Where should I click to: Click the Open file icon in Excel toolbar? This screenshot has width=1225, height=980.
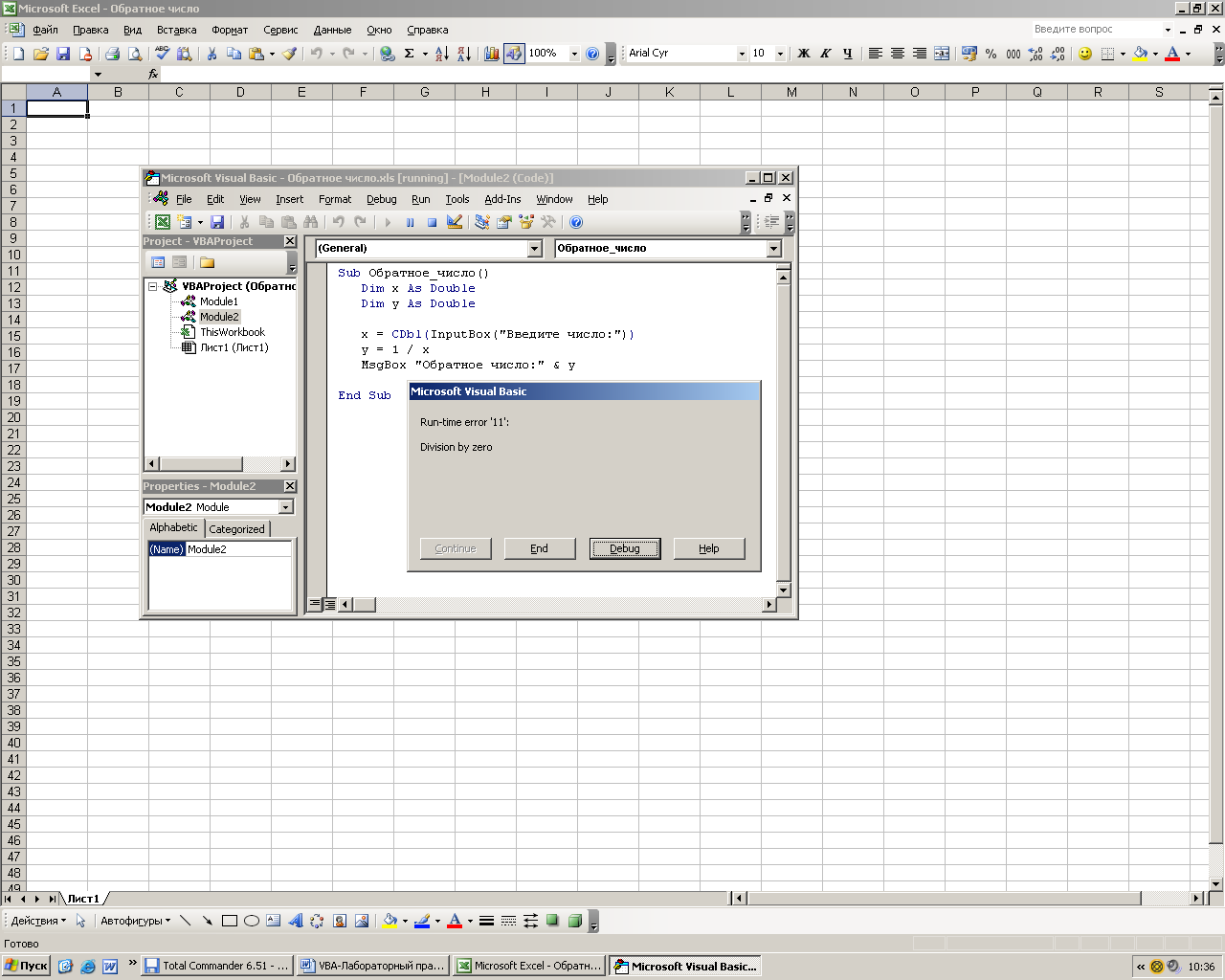pos(40,54)
